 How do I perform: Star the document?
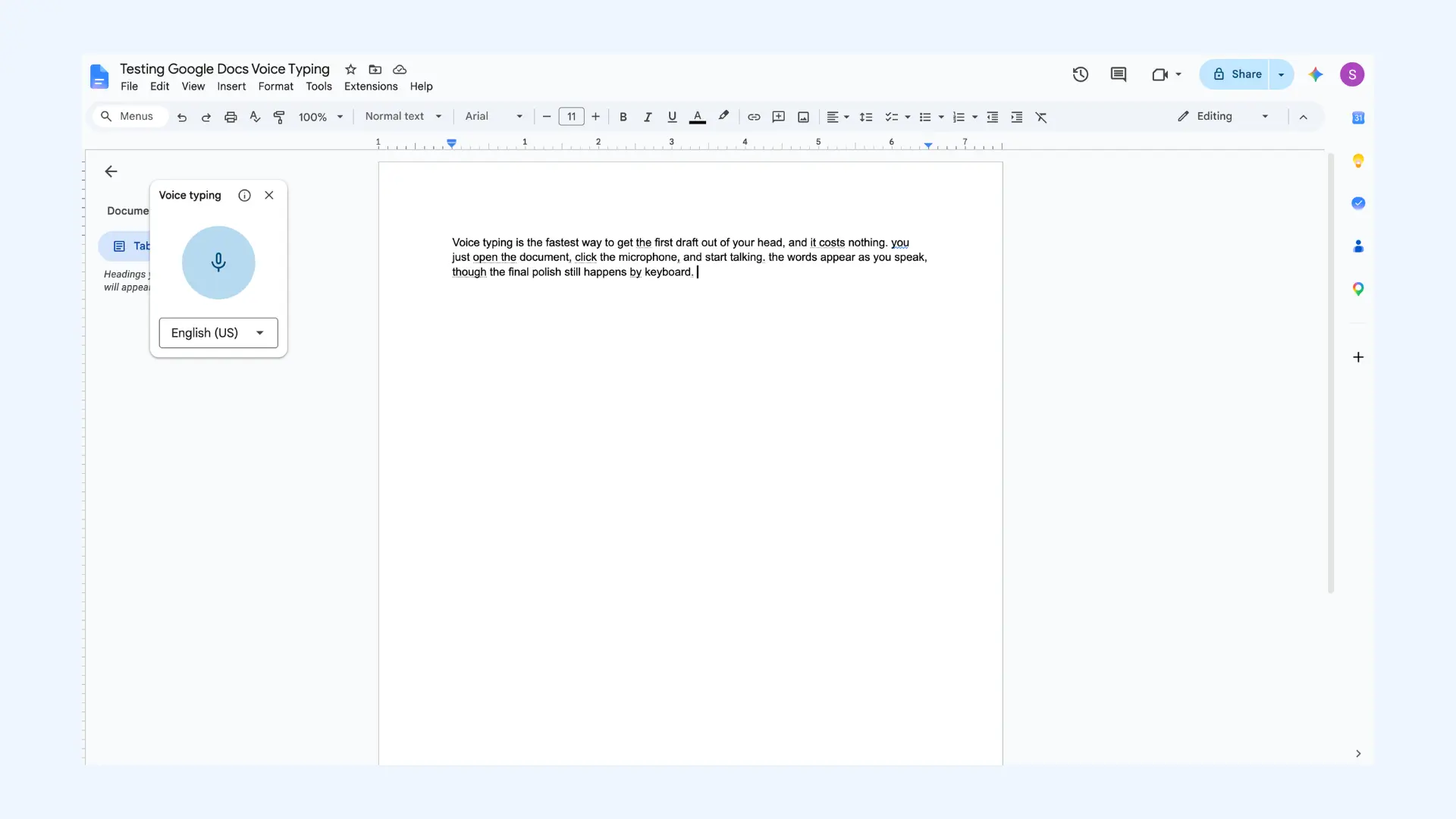point(350,69)
